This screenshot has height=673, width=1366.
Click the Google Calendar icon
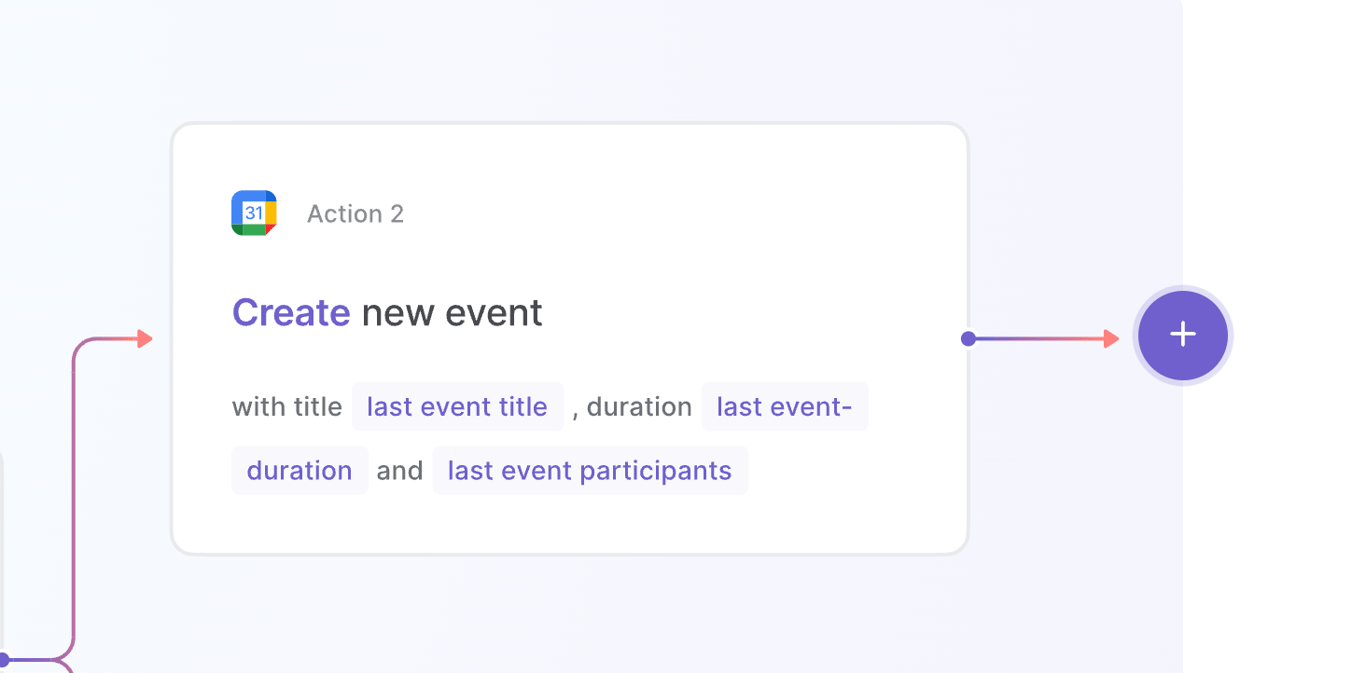point(254,213)
